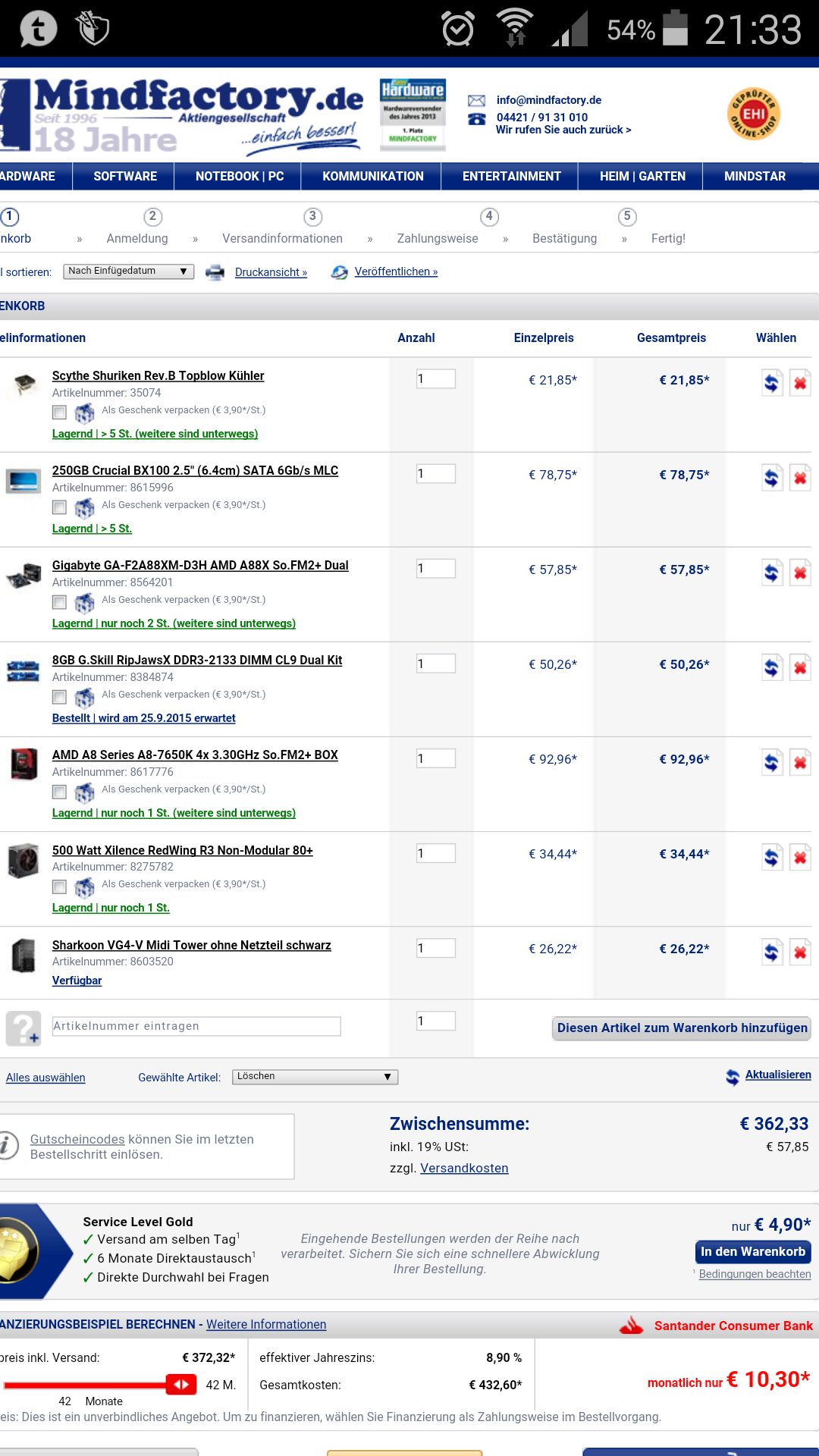Refresh 500 Watt Xilence RedWing row icon

pyautogui.click(x=772, y=857)
